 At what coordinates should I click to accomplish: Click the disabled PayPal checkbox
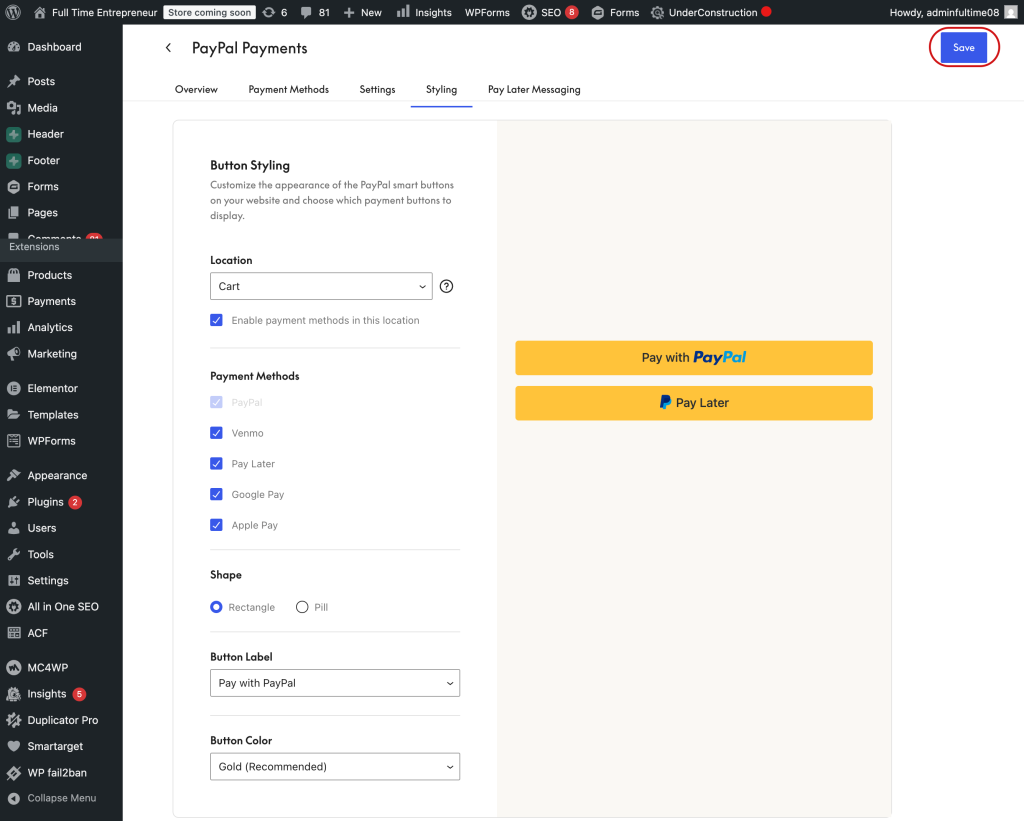(x=216, y=402)
